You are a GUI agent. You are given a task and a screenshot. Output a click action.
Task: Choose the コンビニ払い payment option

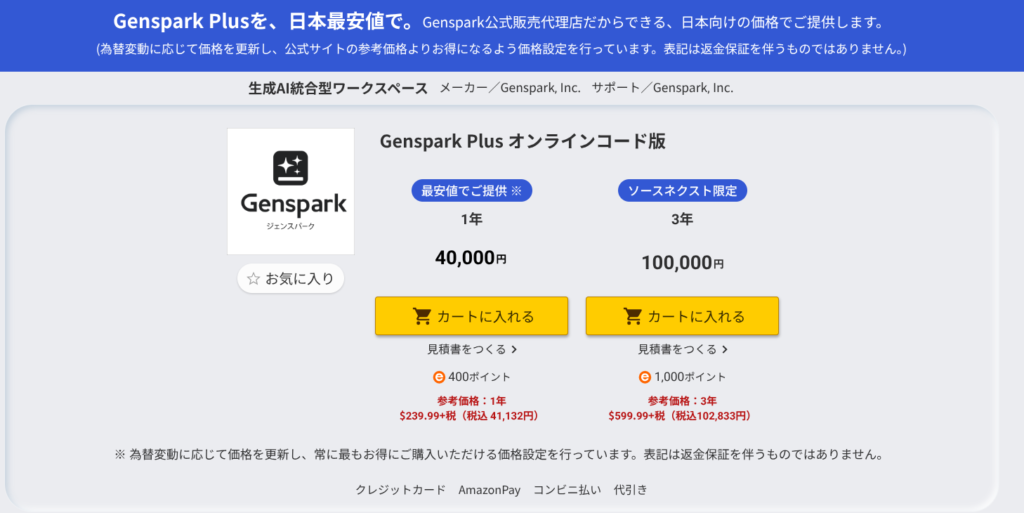(x=566, y=490)
